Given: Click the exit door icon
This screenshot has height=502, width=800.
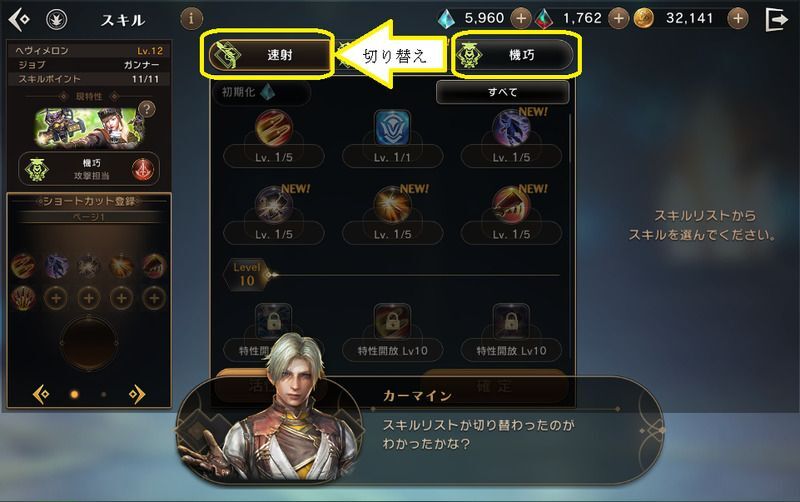Looking at the screenshot, I should point(777,20).
